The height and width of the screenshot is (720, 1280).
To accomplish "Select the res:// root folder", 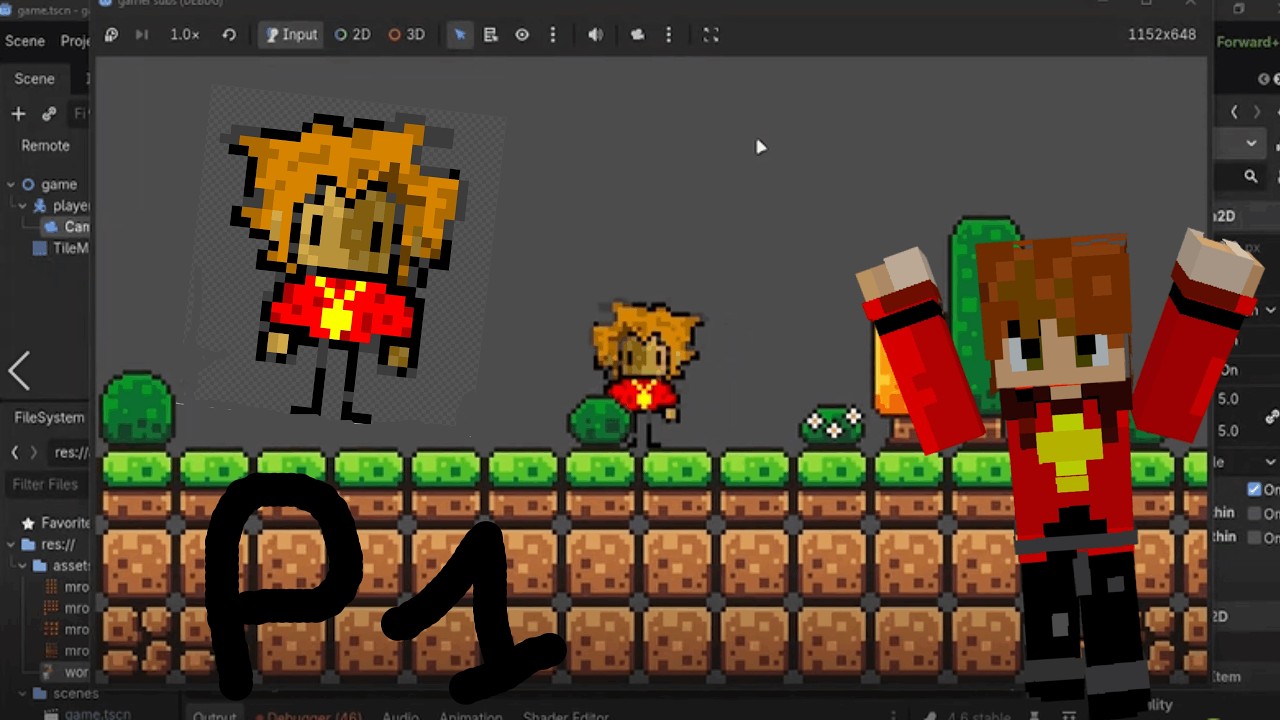I will 57,545.
